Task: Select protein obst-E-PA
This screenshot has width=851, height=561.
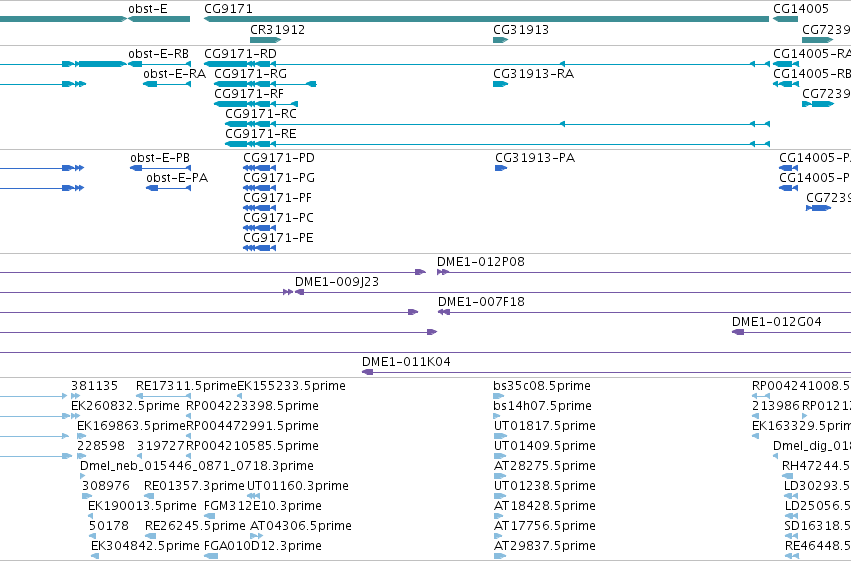Action: [x=168, y=188]
